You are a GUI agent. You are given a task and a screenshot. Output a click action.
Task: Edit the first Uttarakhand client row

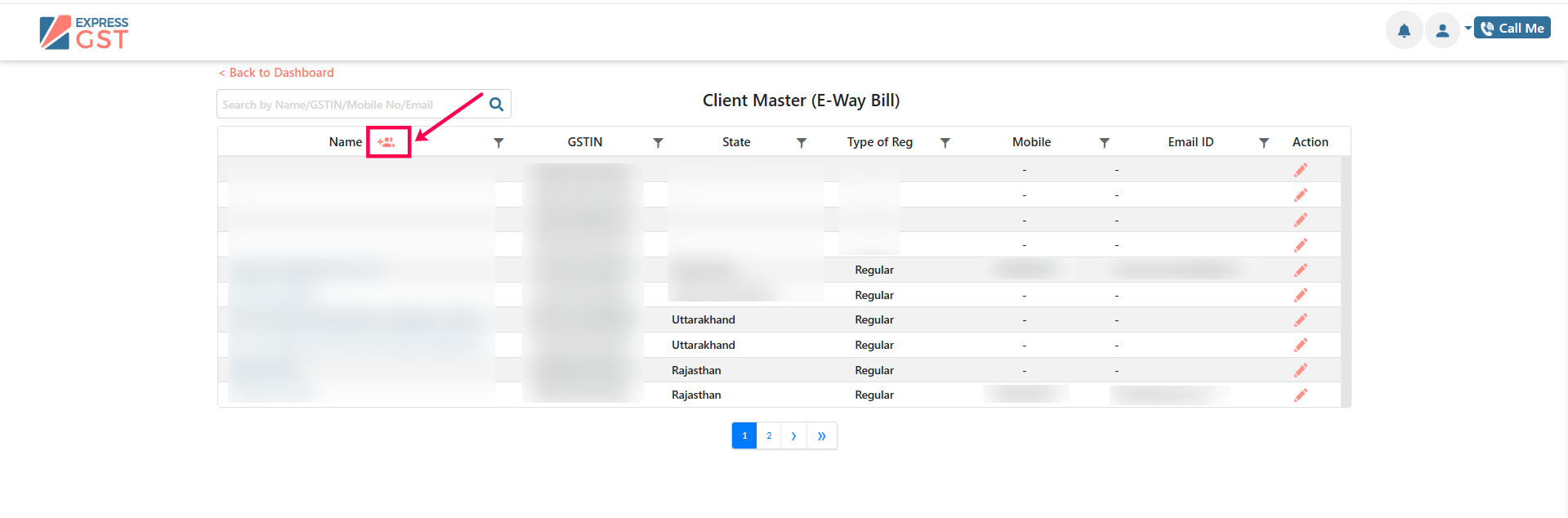[1300, 320]
